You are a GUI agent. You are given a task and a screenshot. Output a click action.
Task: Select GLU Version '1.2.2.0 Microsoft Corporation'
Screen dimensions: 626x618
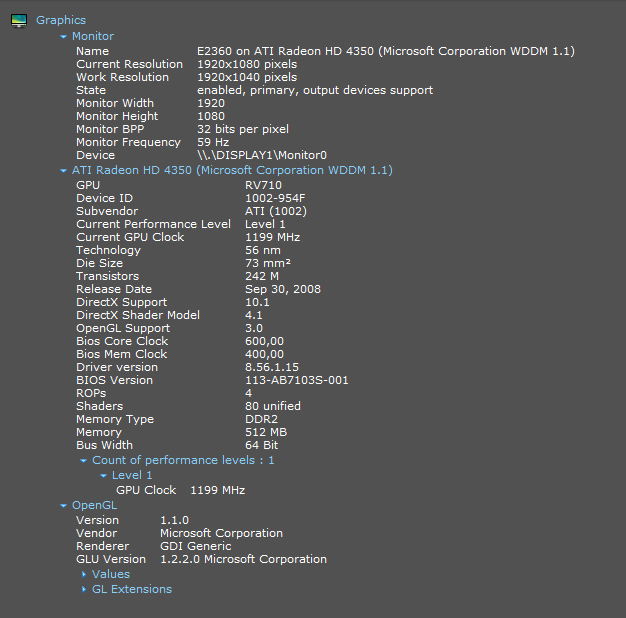(243, 559)
